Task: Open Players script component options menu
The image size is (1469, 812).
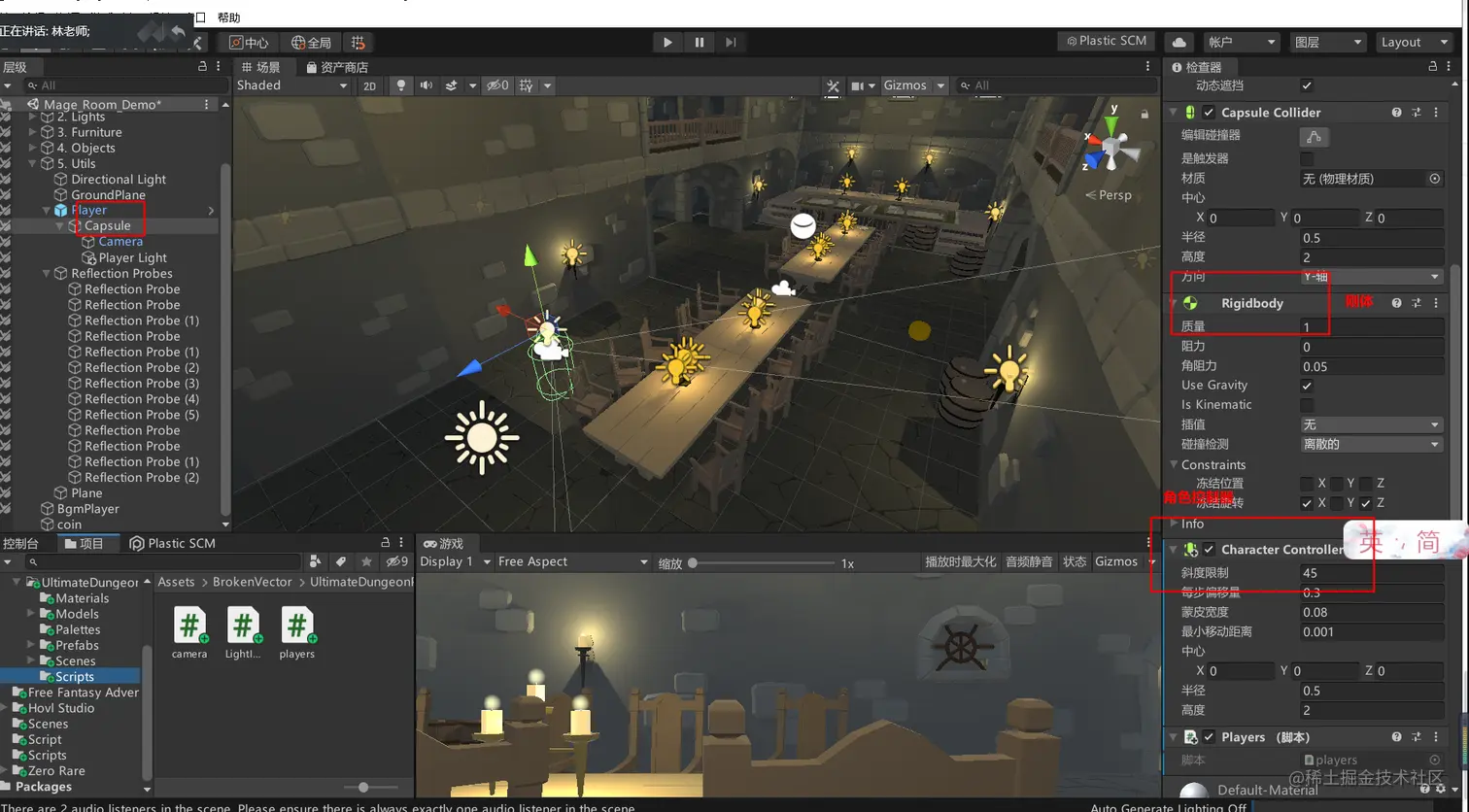Action: pyautogui.click(x=1436, y=737)
